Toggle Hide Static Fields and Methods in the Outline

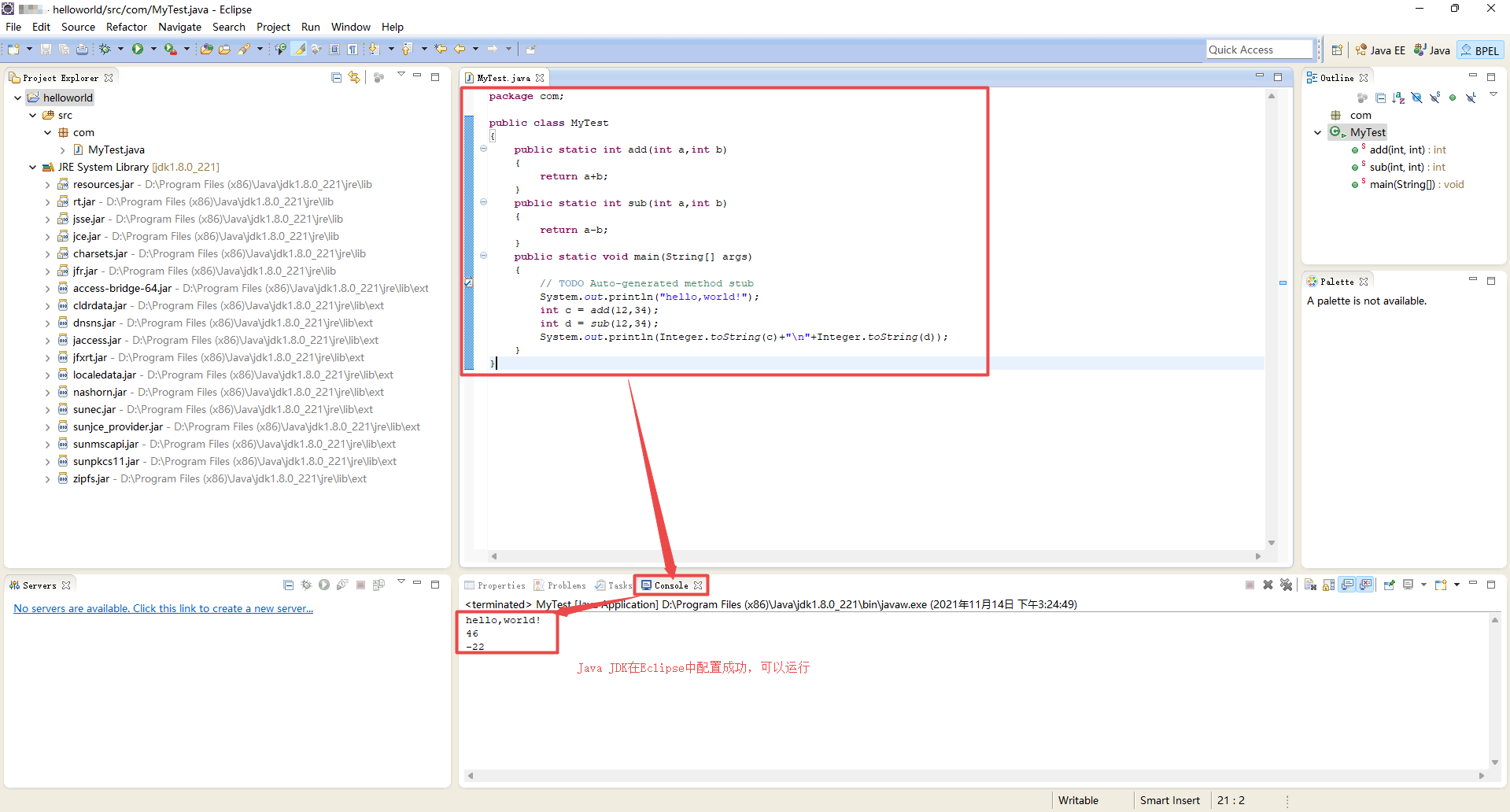click(1434, 98)
